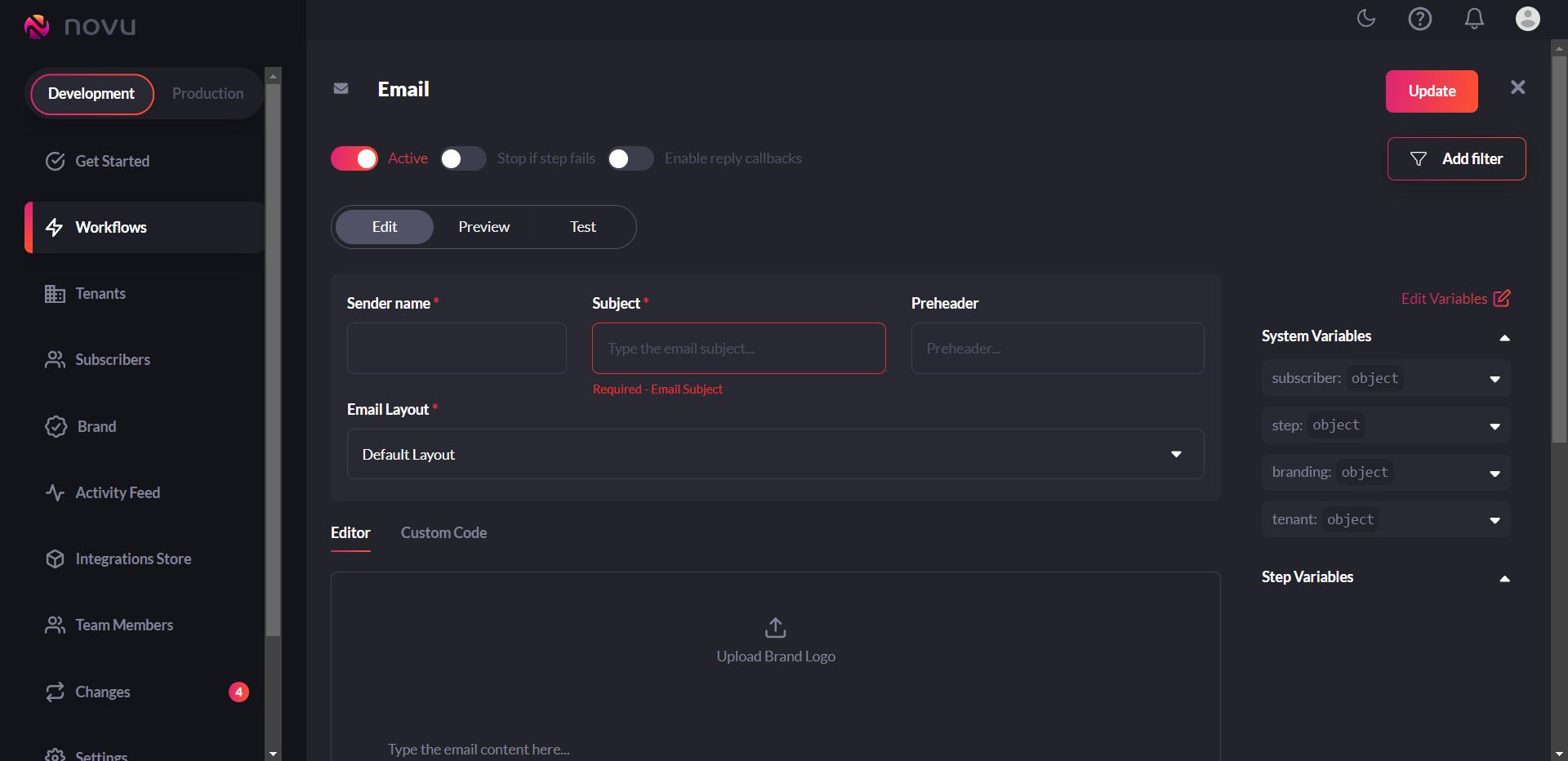Toggle dark mode with the moon icon
This screenshot has height=761, width=1568.
1366,18
